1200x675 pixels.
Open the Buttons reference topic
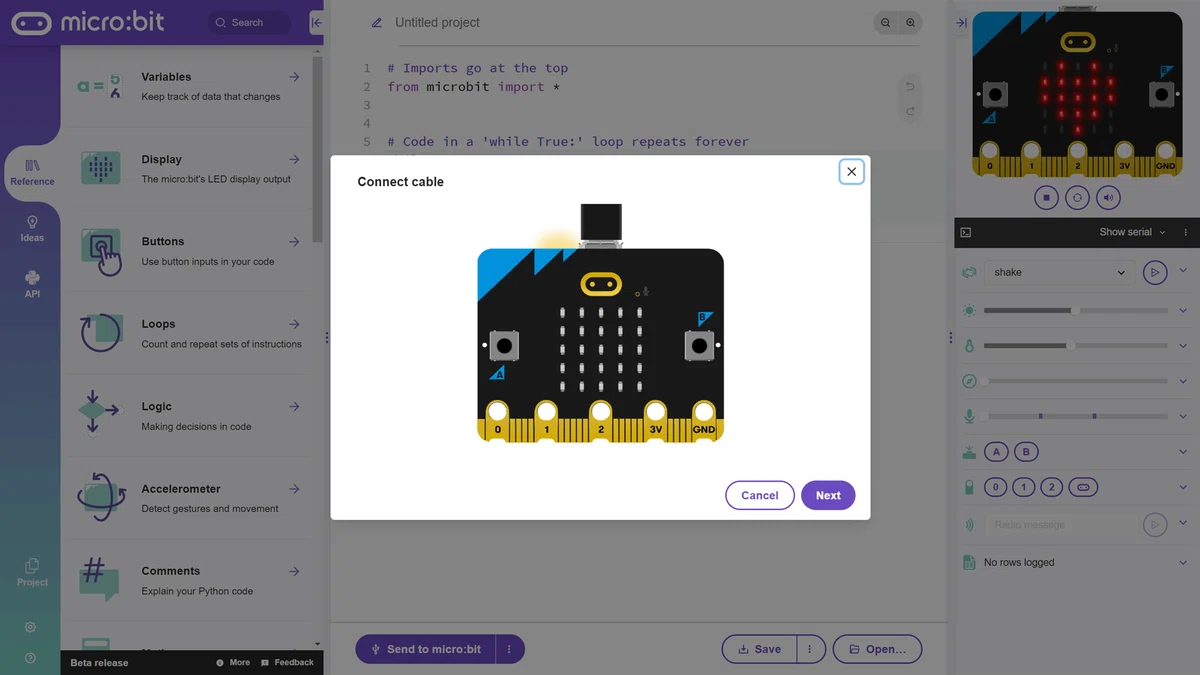click(187, 251)
